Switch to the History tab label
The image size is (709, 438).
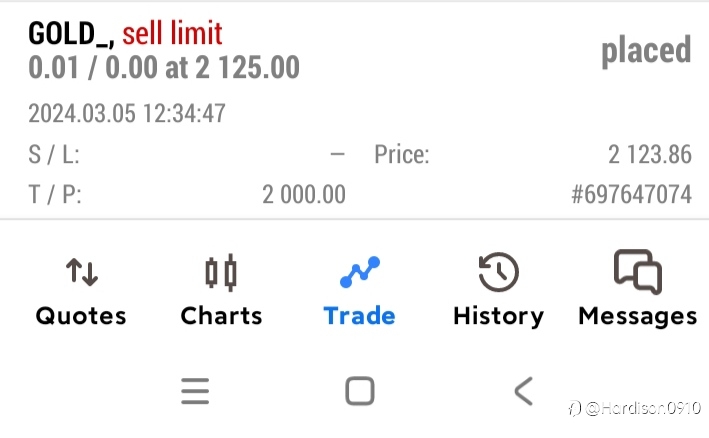coord(499,317)
